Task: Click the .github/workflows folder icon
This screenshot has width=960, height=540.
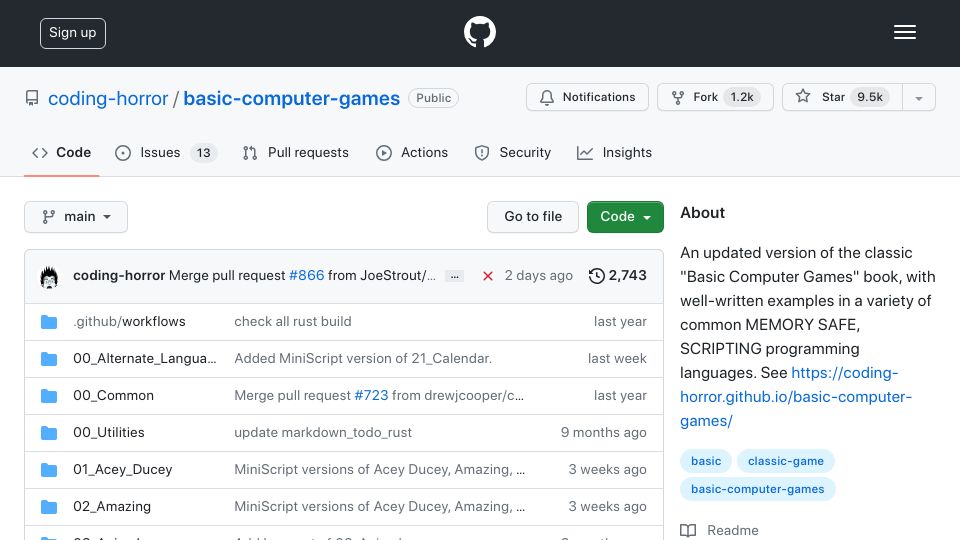Action: click(49, 322)
